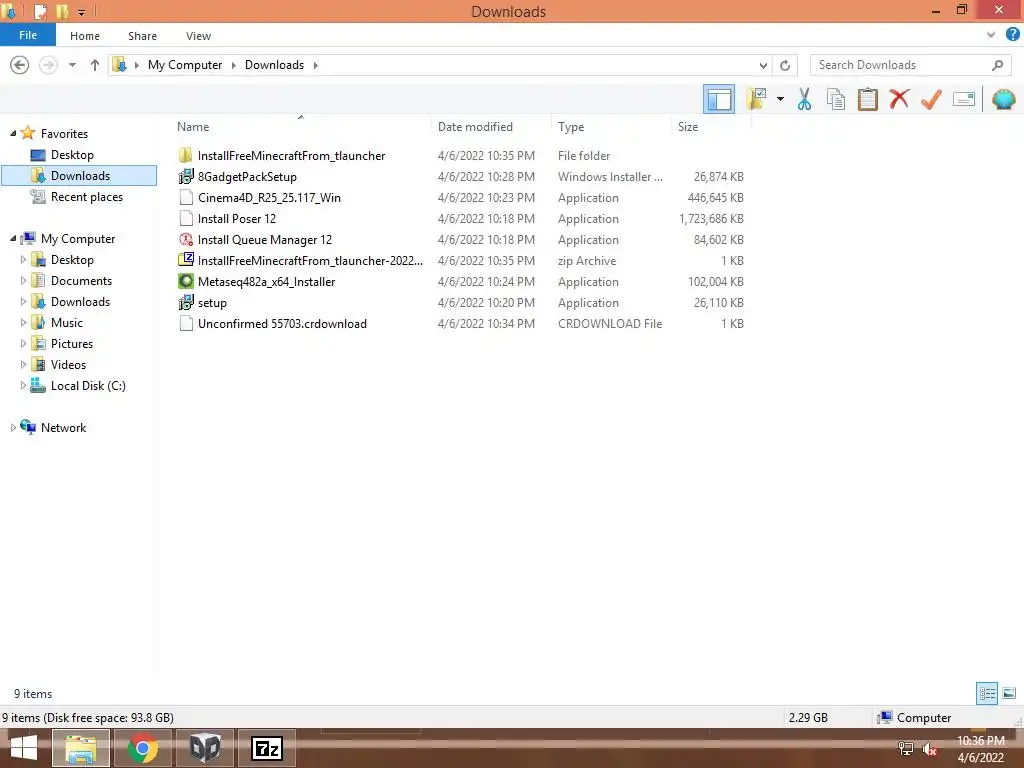The height and width of the screenshot is (768, 1024).
Task: Click the Refresh button
Action: (x=785, y=65)
